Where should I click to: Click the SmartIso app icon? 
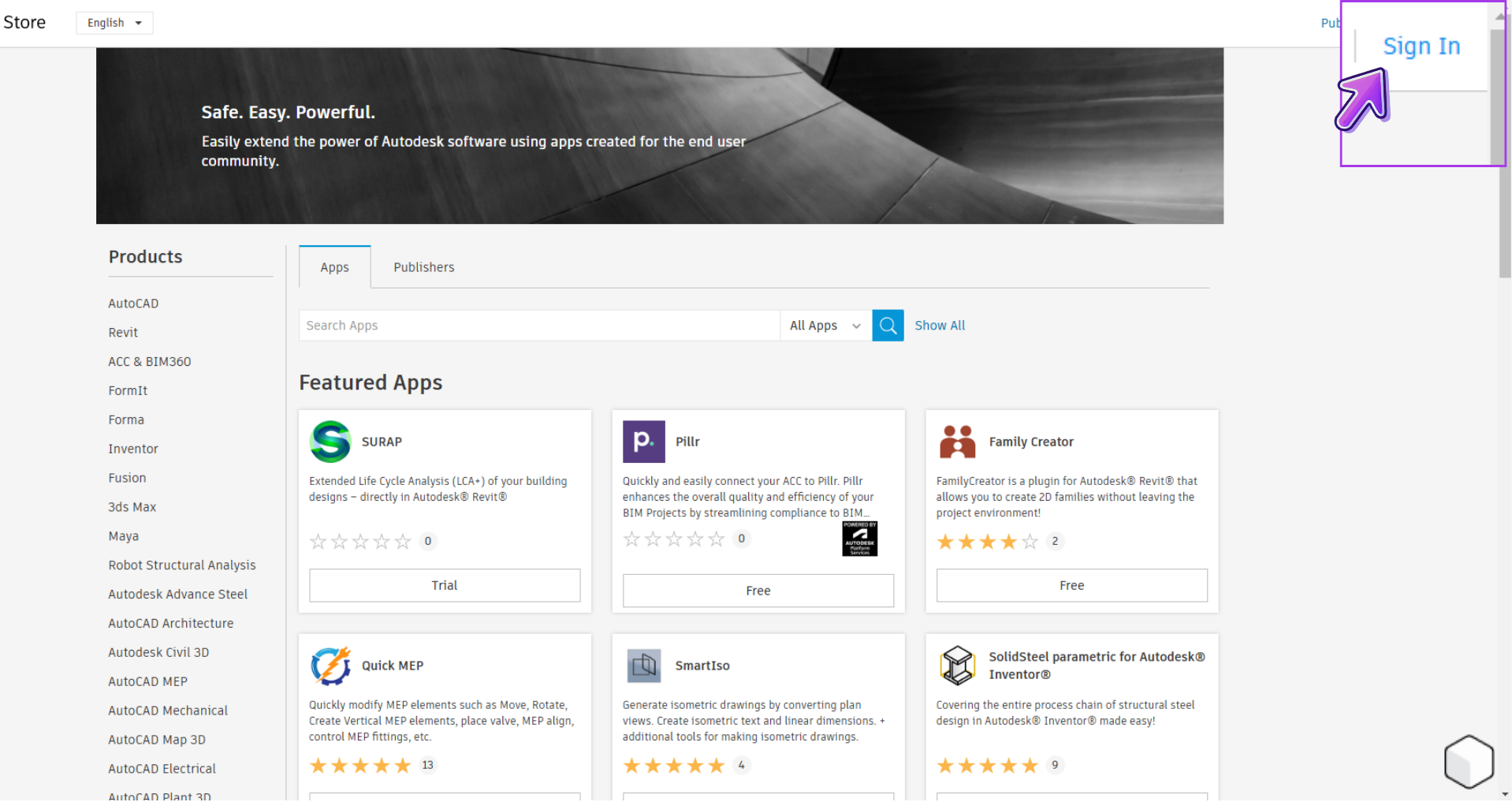click(x=643, y=666)
